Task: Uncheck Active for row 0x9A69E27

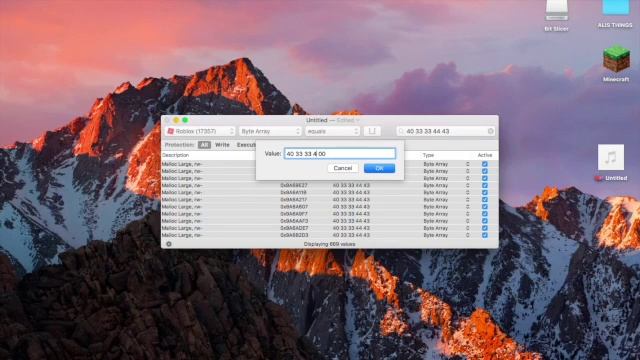Action: coord(484,185)
